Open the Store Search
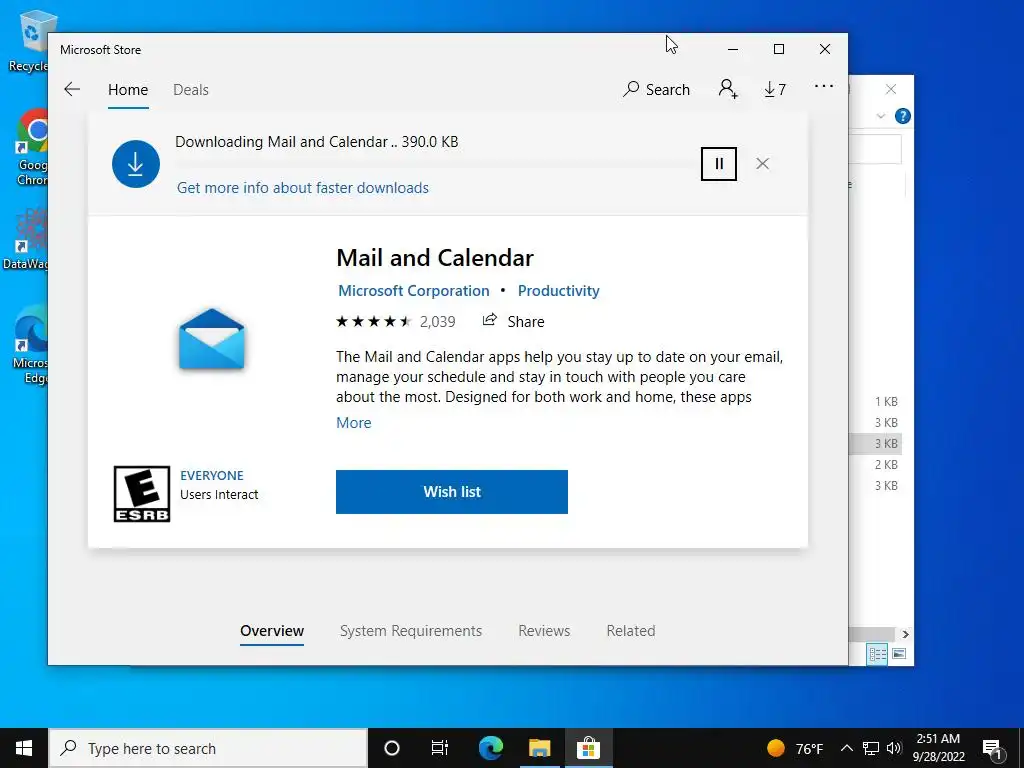 pyautogui.click(x=656, y=89)
